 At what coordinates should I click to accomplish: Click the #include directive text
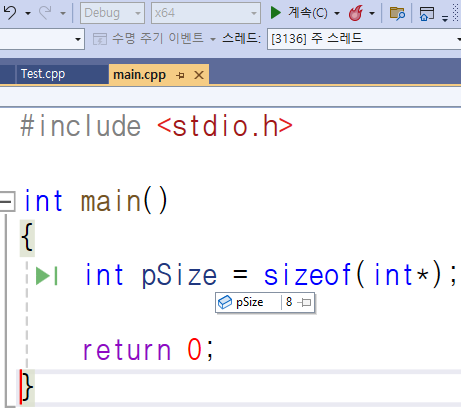click(80, 126)
